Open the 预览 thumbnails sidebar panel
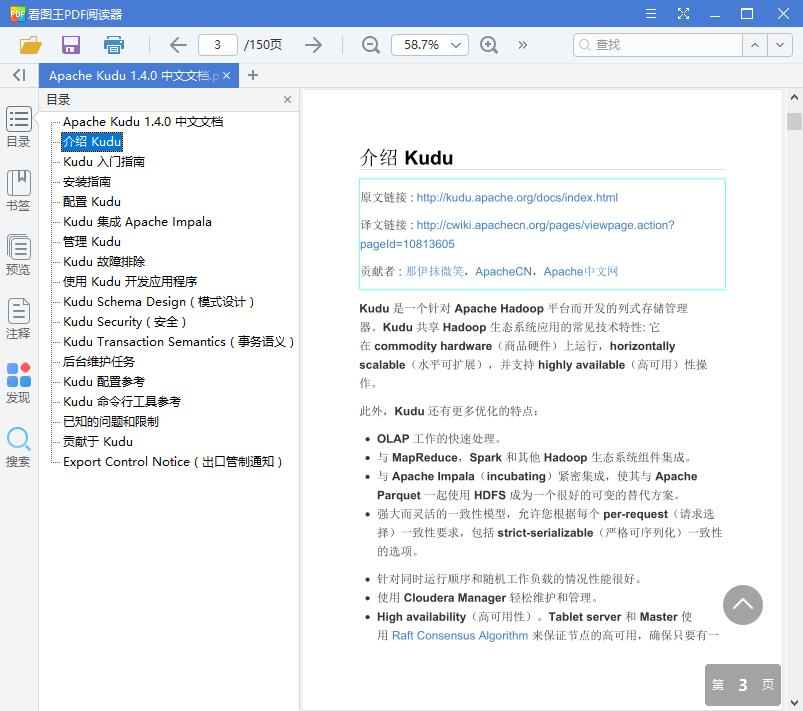This screenshot has height=711, width=803. click(x=18, y=255)
